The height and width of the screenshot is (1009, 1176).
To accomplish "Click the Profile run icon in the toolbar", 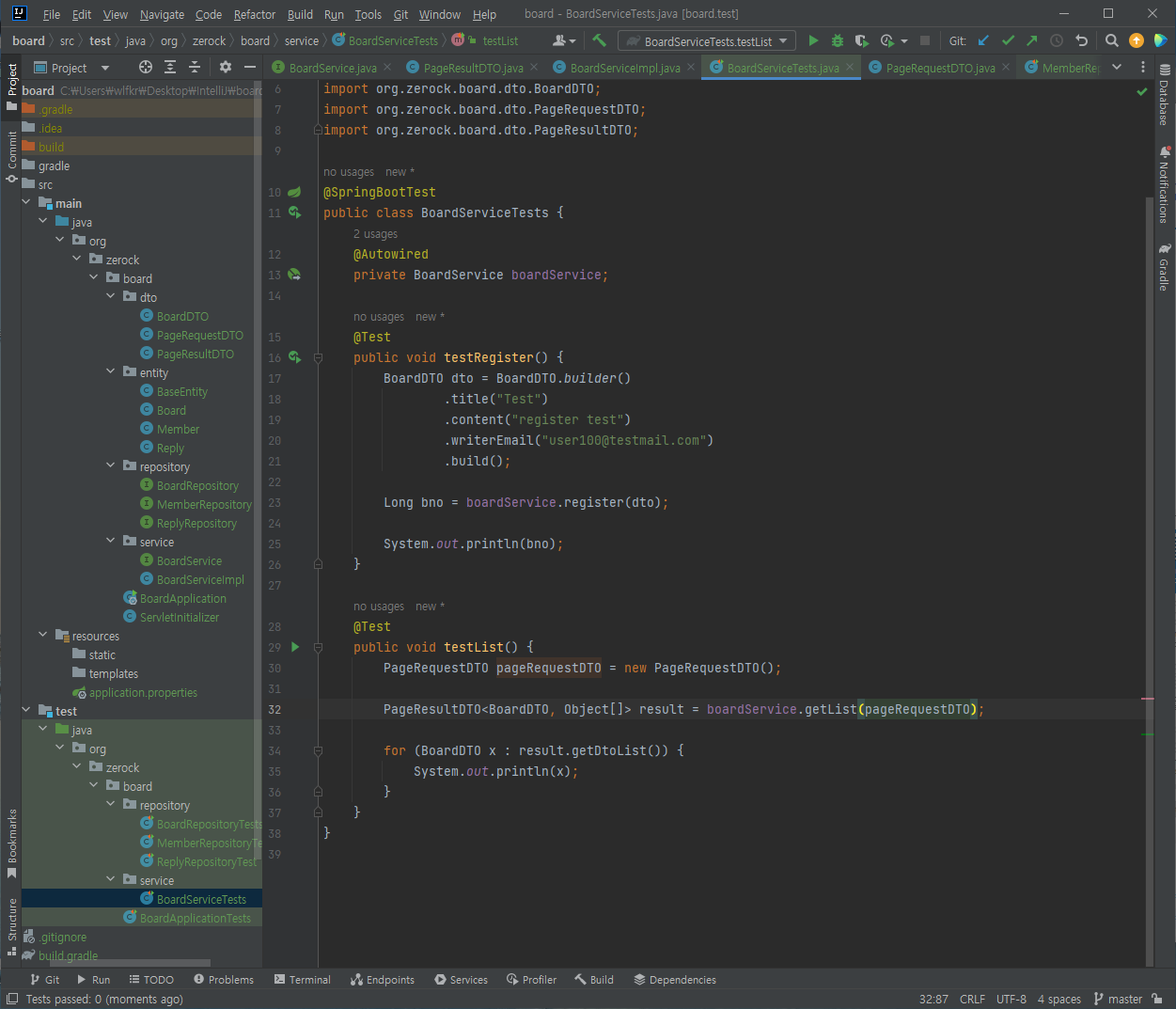I will pyautogui.click(x=887, y=40).
